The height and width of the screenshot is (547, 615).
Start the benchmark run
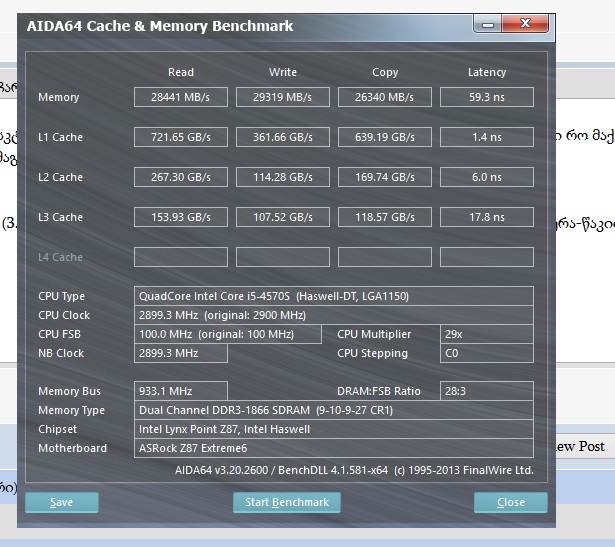[287, 502]
